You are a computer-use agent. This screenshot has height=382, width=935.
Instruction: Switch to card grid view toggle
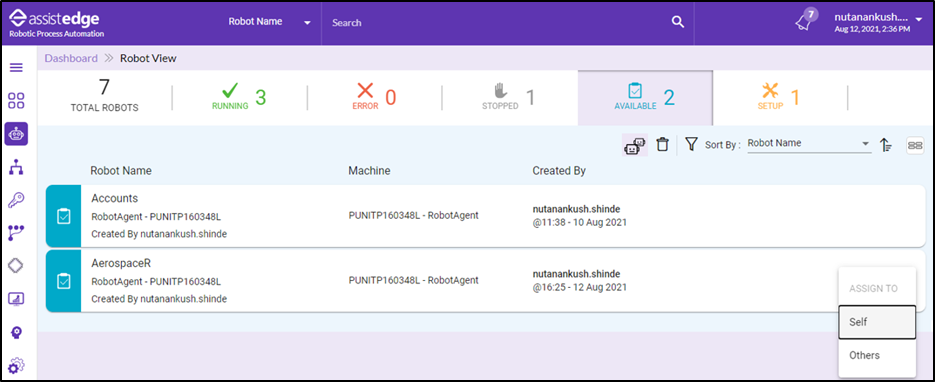tap(915, 145)
